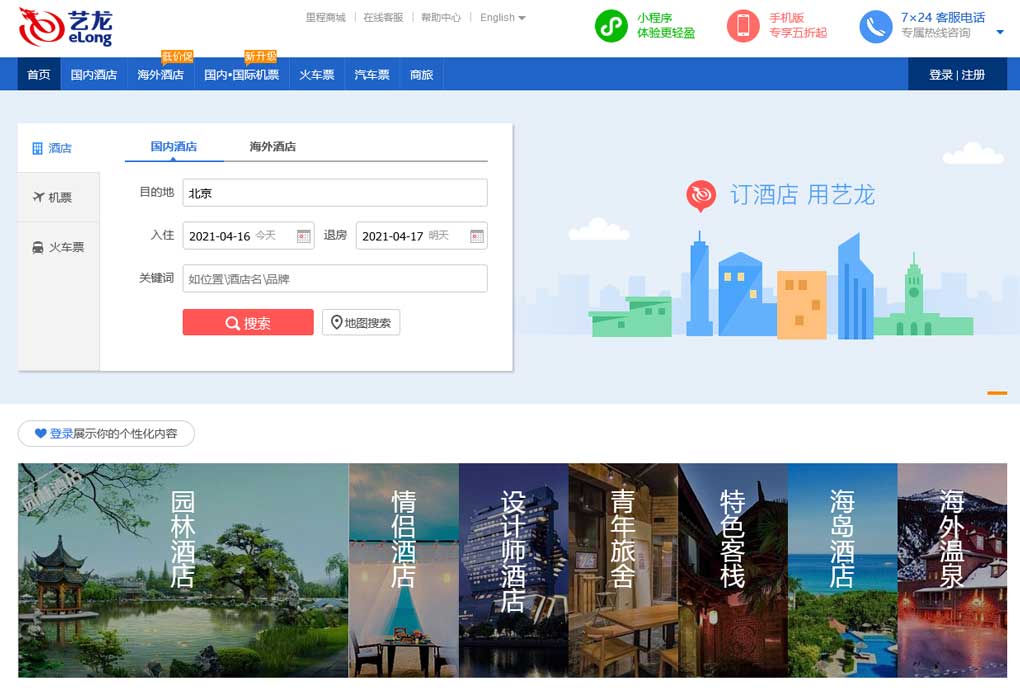
Task: Click the red mobile phone icon
Action: click(x=742, y=26)
